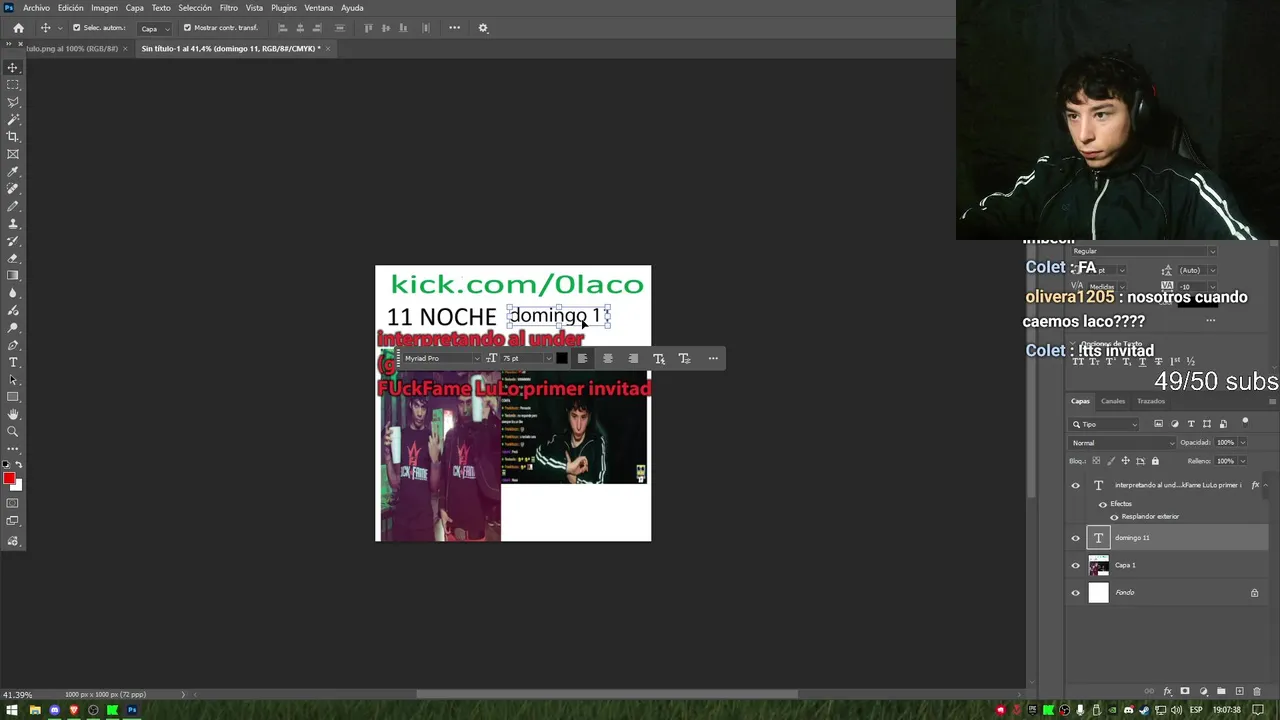Viewport: 1280px width, 720px height.
Task: Hide the Fondo layer
Action: 1076,593
